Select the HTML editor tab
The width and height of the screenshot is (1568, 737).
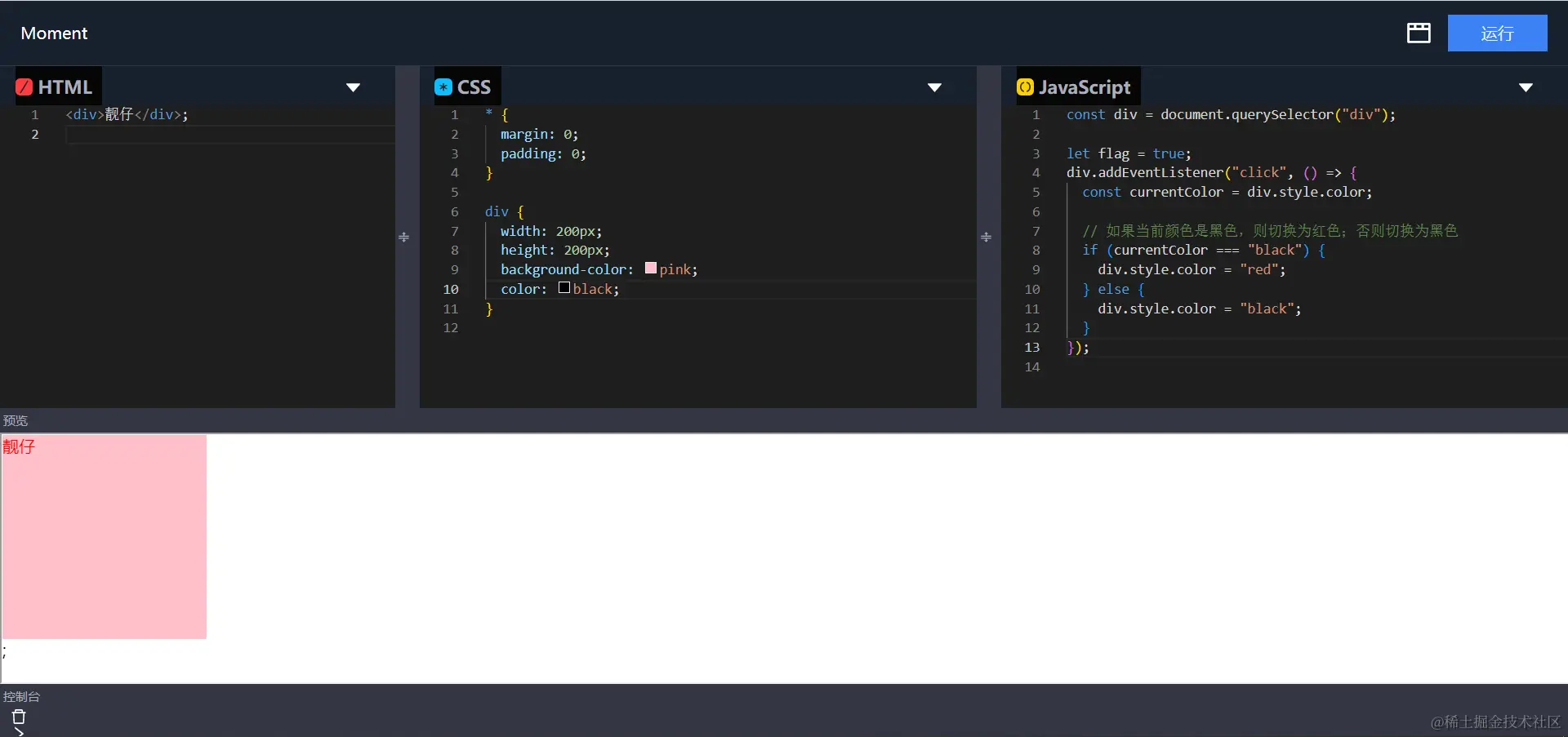(x=58, y=87)
